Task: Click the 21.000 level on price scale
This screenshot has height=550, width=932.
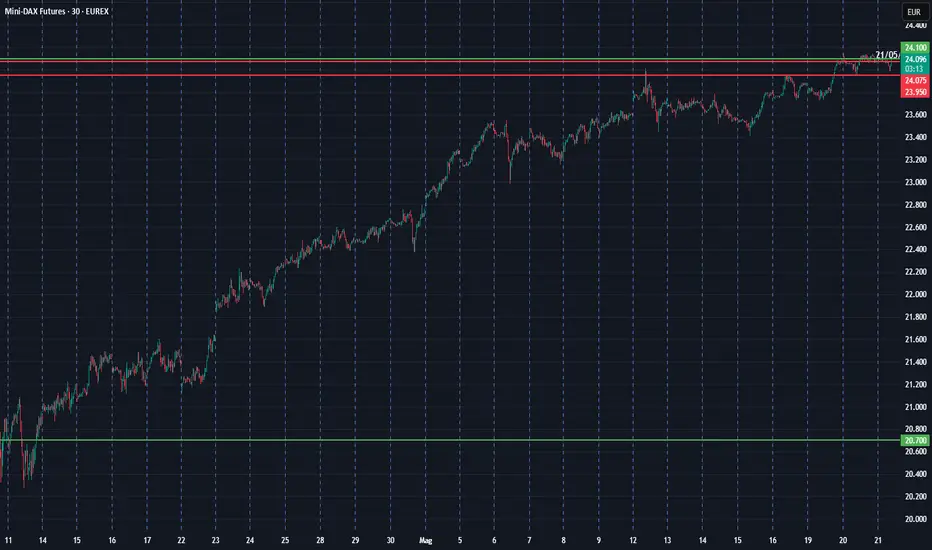Action: [x=914, y=407]
